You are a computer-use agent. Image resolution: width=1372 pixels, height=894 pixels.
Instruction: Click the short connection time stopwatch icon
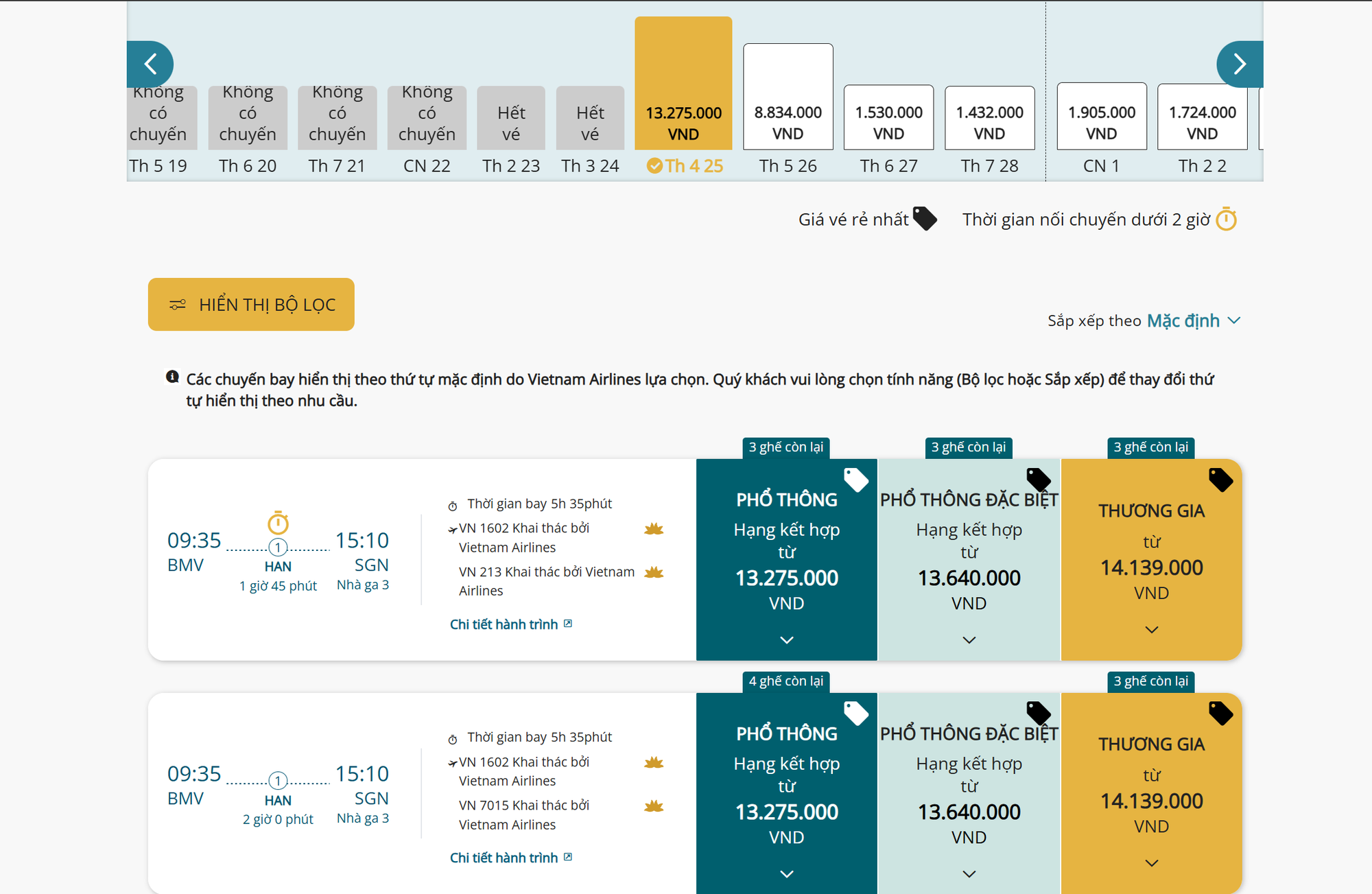click(x=1226, y=220)
